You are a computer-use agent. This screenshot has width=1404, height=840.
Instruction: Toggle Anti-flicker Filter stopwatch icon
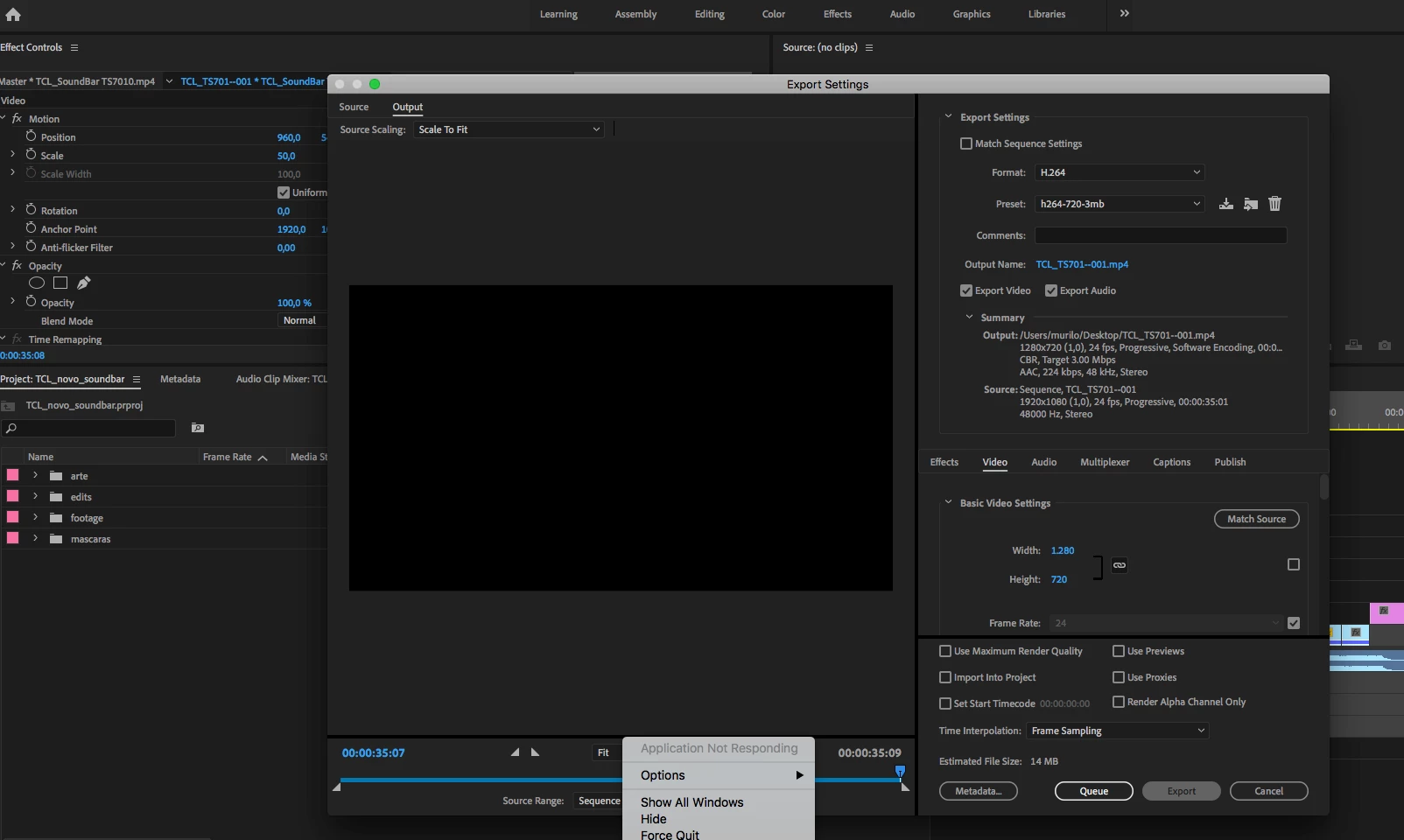(x=31, y=247)
